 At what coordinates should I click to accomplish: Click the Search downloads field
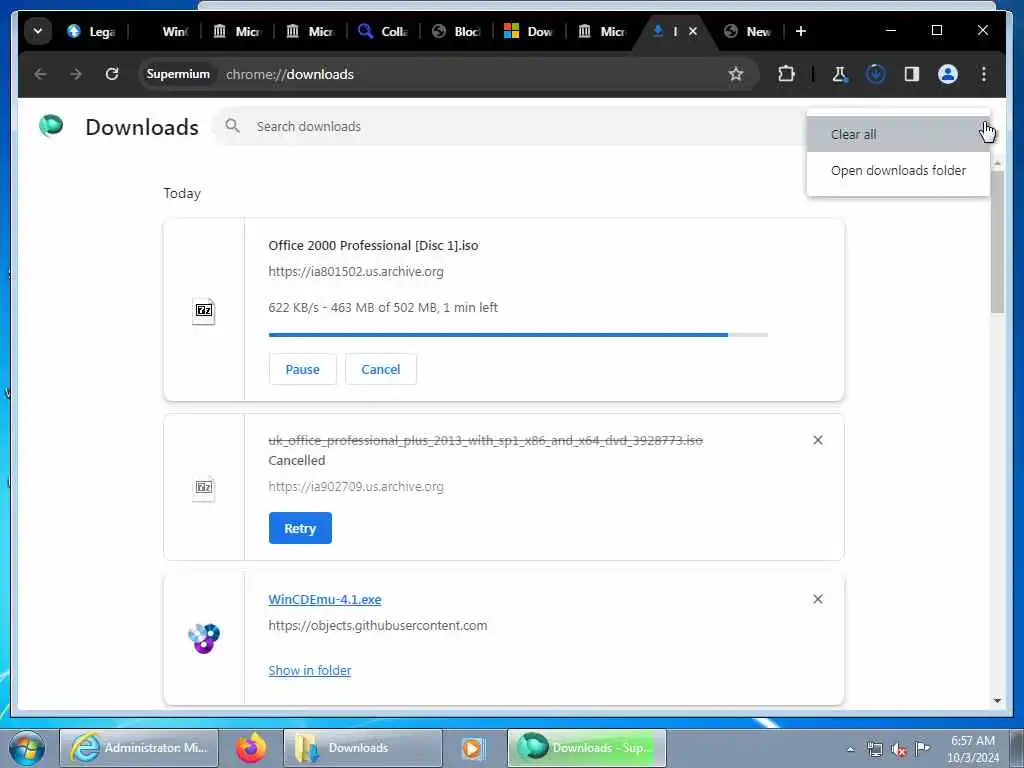pyautogui.click(x=509, y=127)
